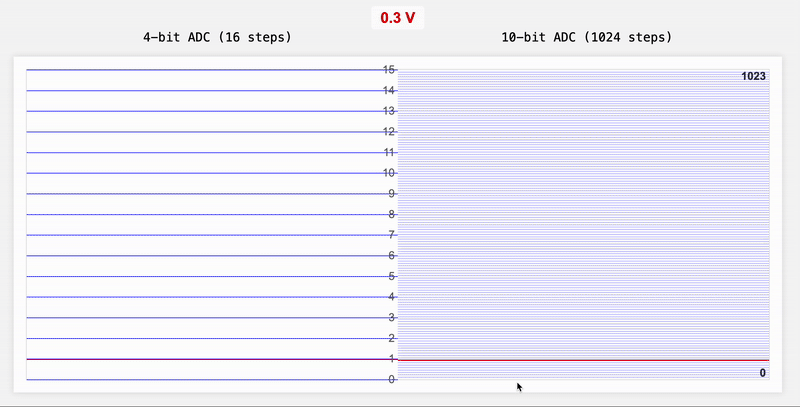
Task: Click the step label 8
Action: point(392,214)
